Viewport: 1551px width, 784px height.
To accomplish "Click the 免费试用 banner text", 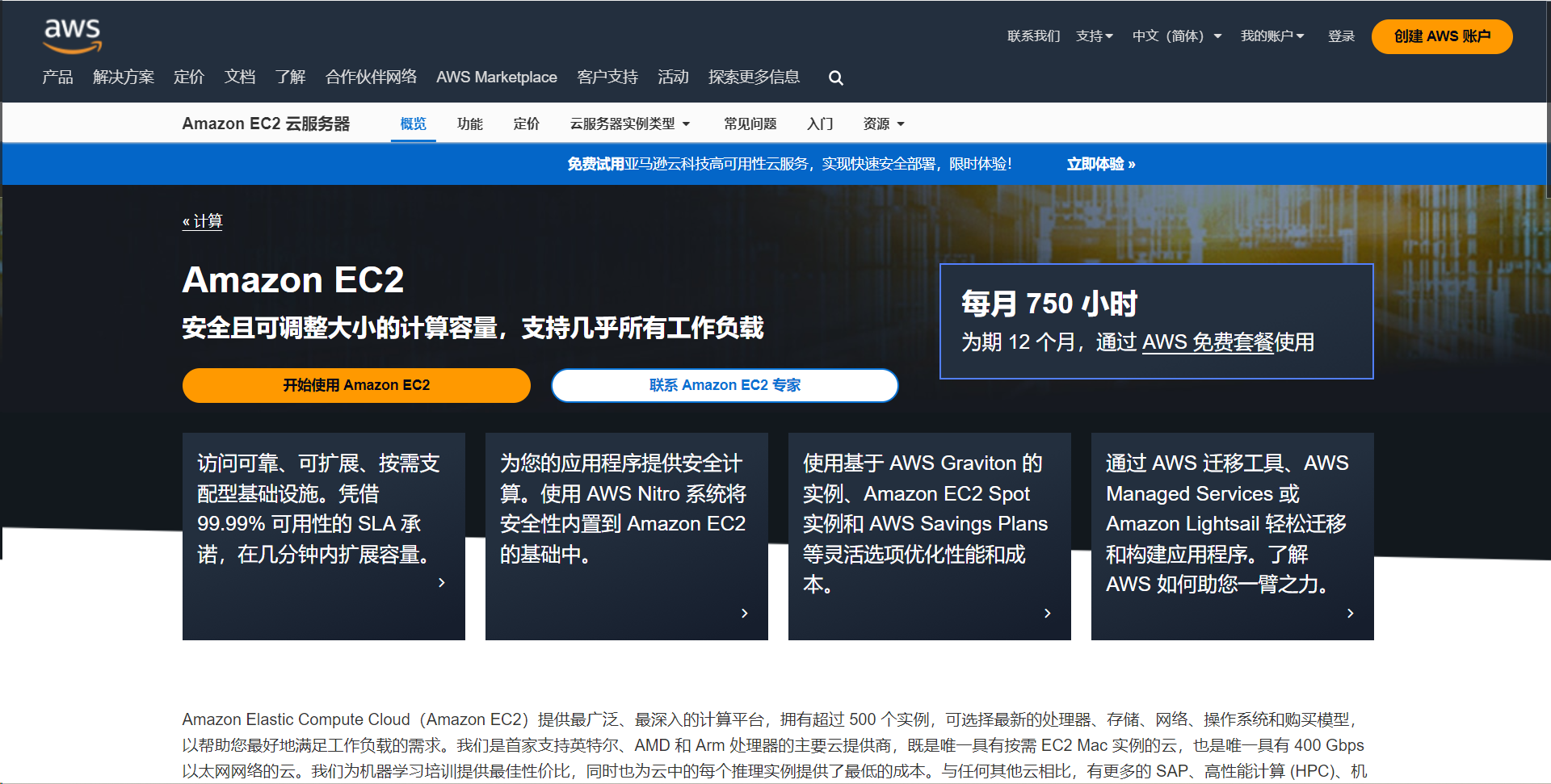I will tap(595, 164).
